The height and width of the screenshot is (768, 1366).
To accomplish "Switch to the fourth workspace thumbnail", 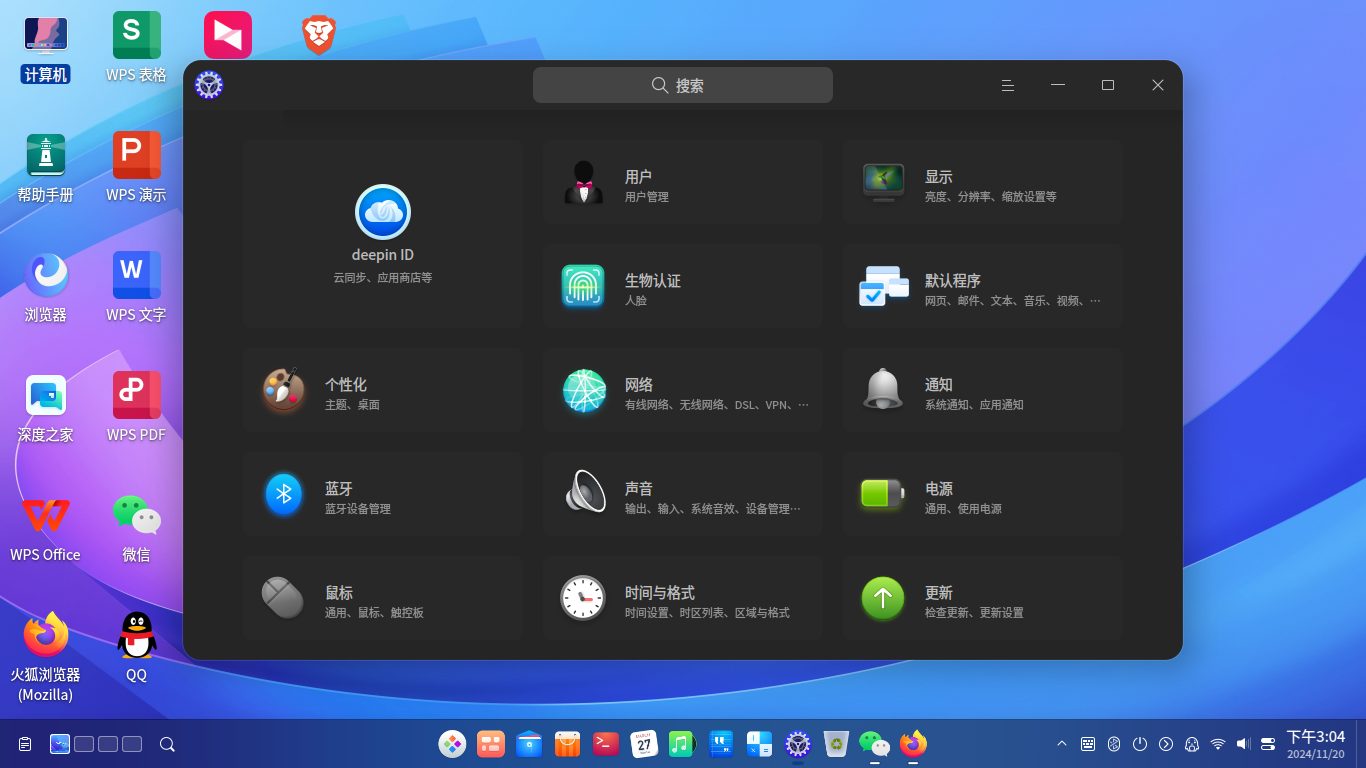I will [132, 744].
